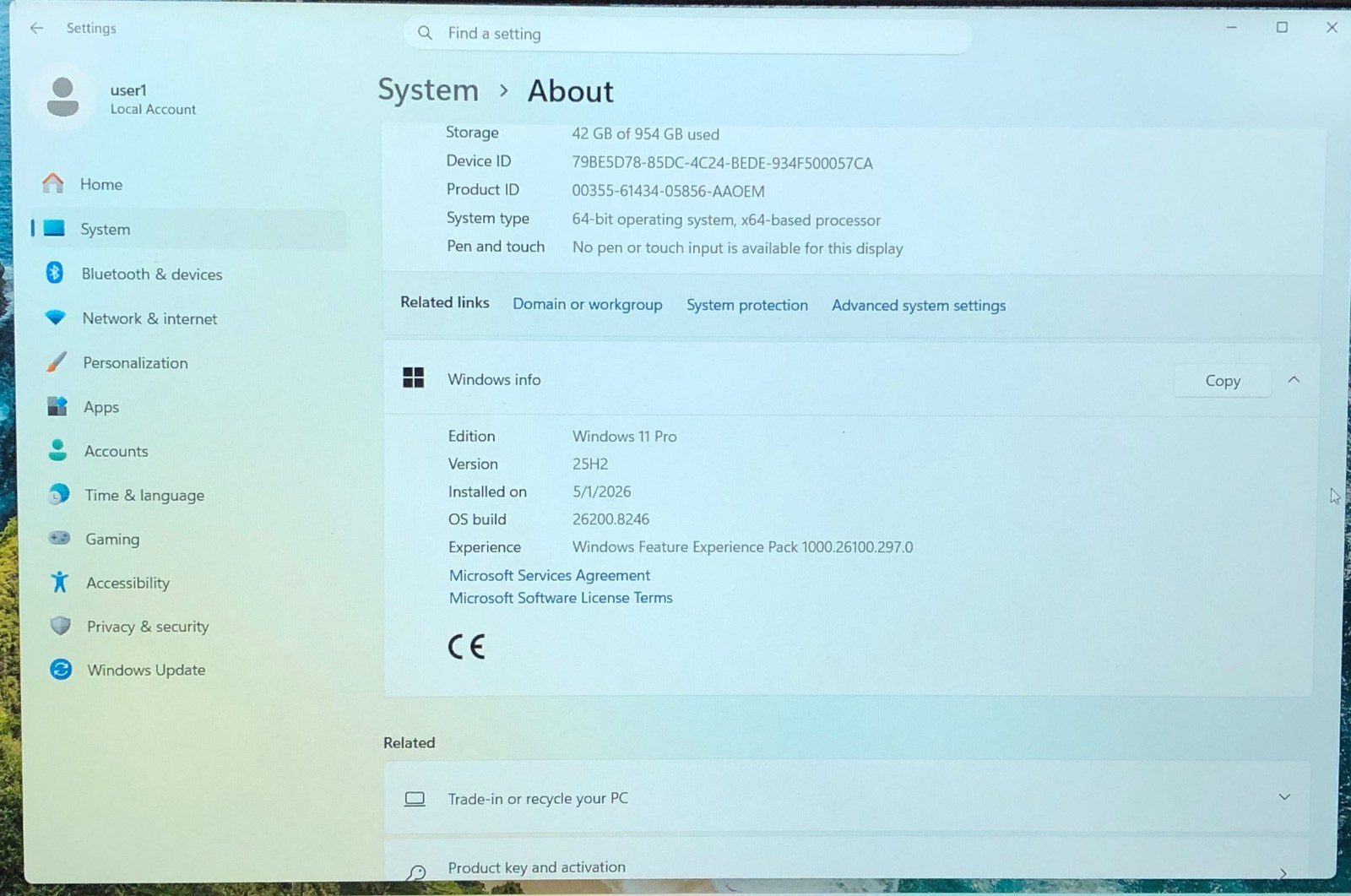Viewport: 1351px width, 896px height.
Task: Click the Network wifi icon
Action: [x=55, y=318]
